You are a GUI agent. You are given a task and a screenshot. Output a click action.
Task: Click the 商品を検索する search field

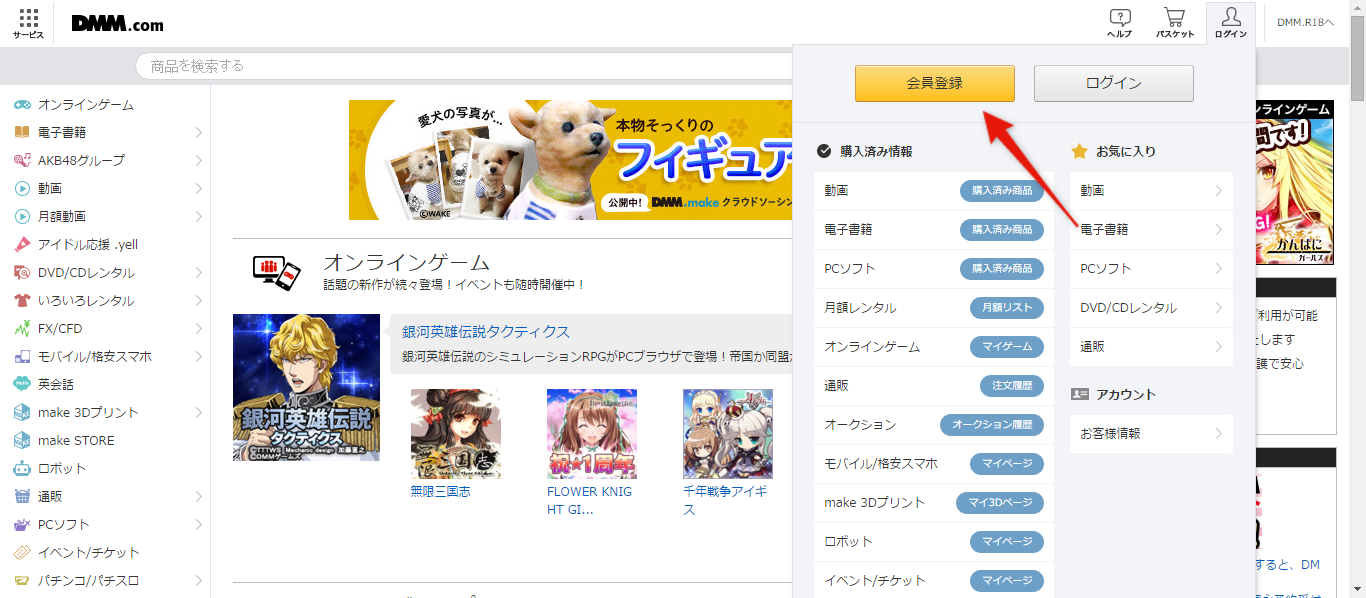pyautogui.click(x=464, y=66)
